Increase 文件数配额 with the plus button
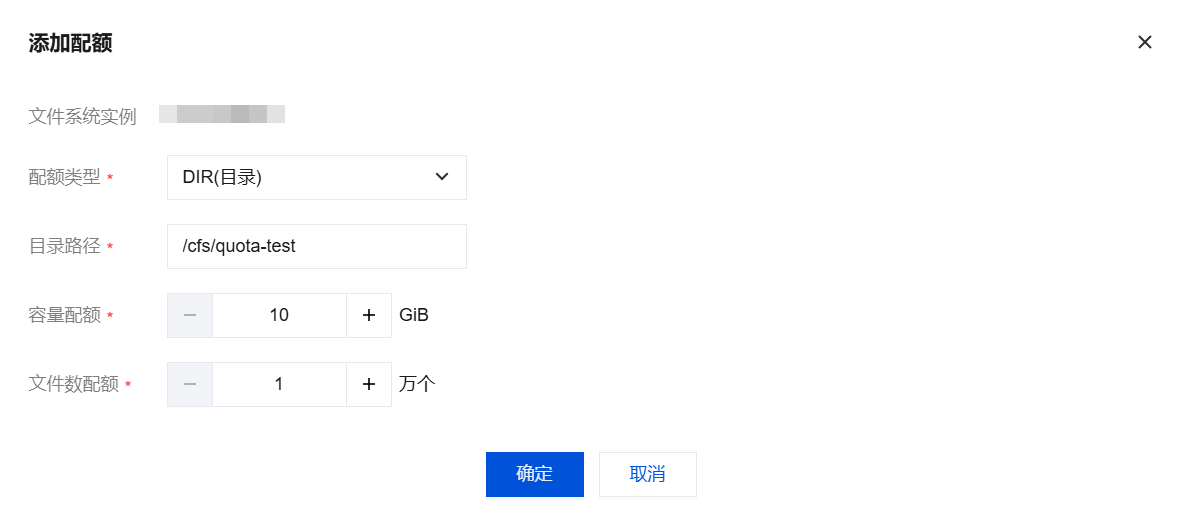 pyautogui.click(x=369, y=384)
